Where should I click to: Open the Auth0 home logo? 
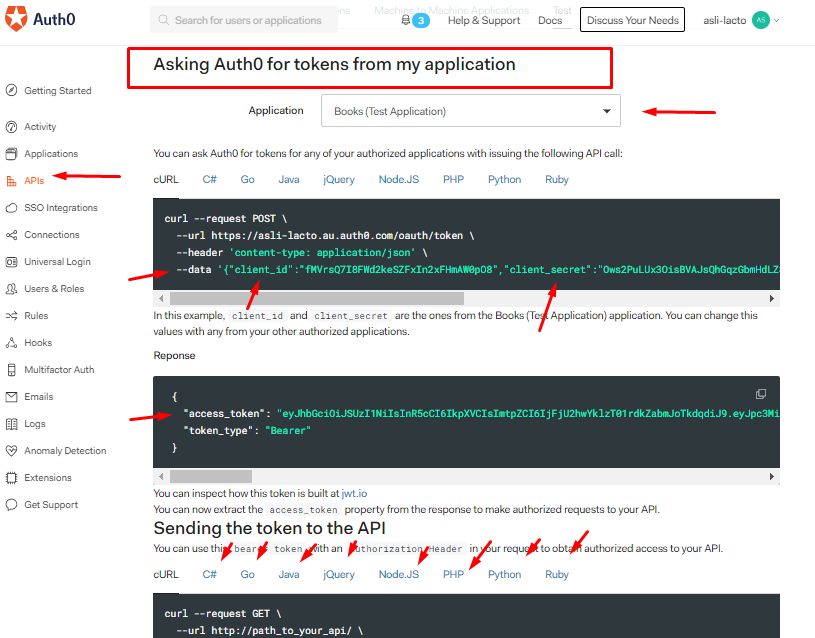tap(40, 18)
